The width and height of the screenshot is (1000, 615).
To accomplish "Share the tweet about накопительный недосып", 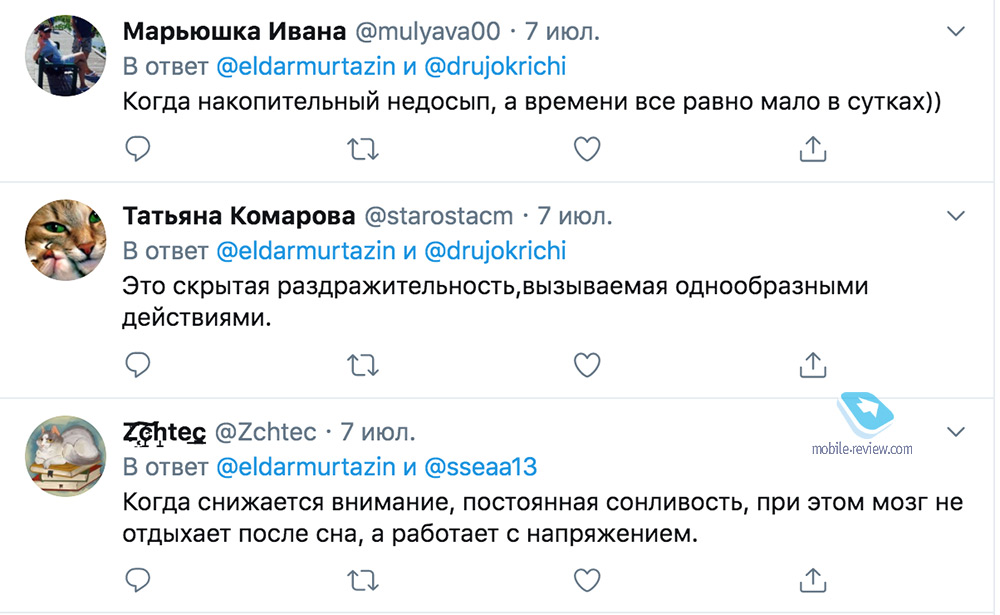I will click(x=812, y=149).
